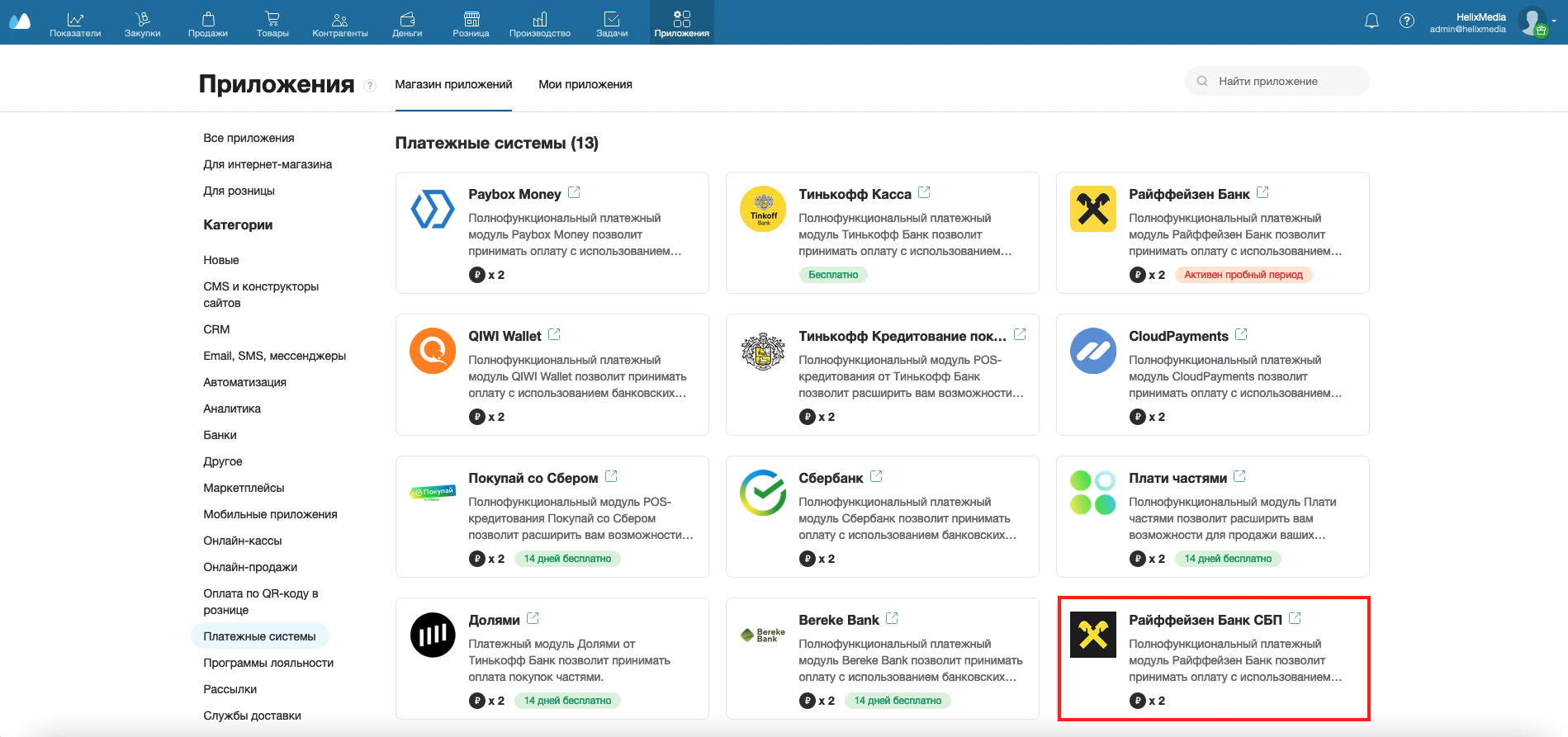Image resolution: width=1568 pixels, height=737 pixels.
Task: Choose the Банки category
Action: point(220,435)
